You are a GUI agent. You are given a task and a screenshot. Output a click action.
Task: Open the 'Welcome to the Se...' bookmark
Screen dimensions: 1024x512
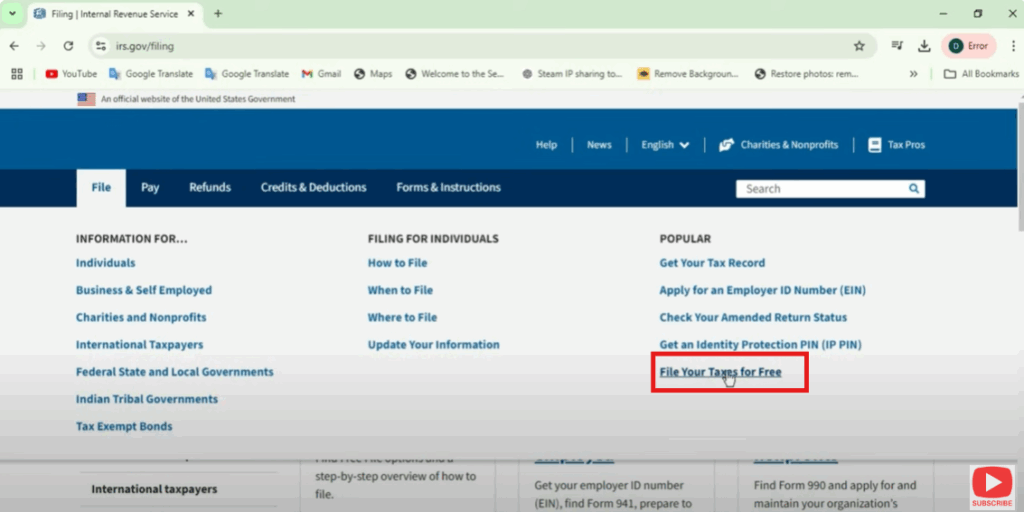point(455,74)
